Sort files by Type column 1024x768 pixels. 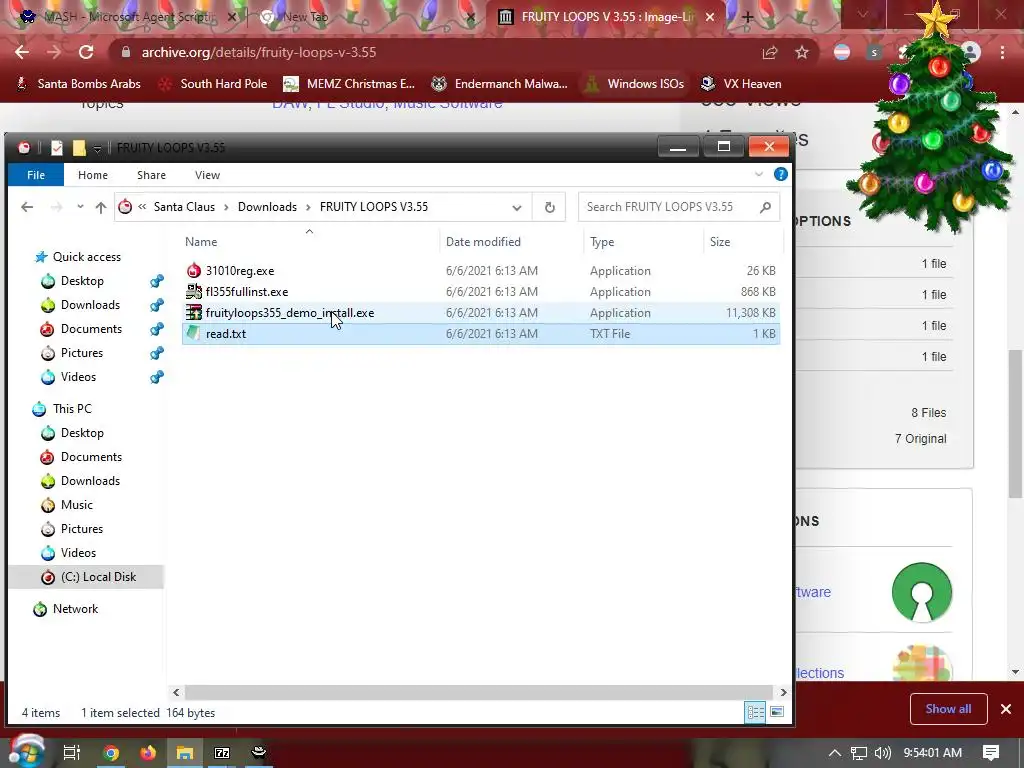coord(602,242)
